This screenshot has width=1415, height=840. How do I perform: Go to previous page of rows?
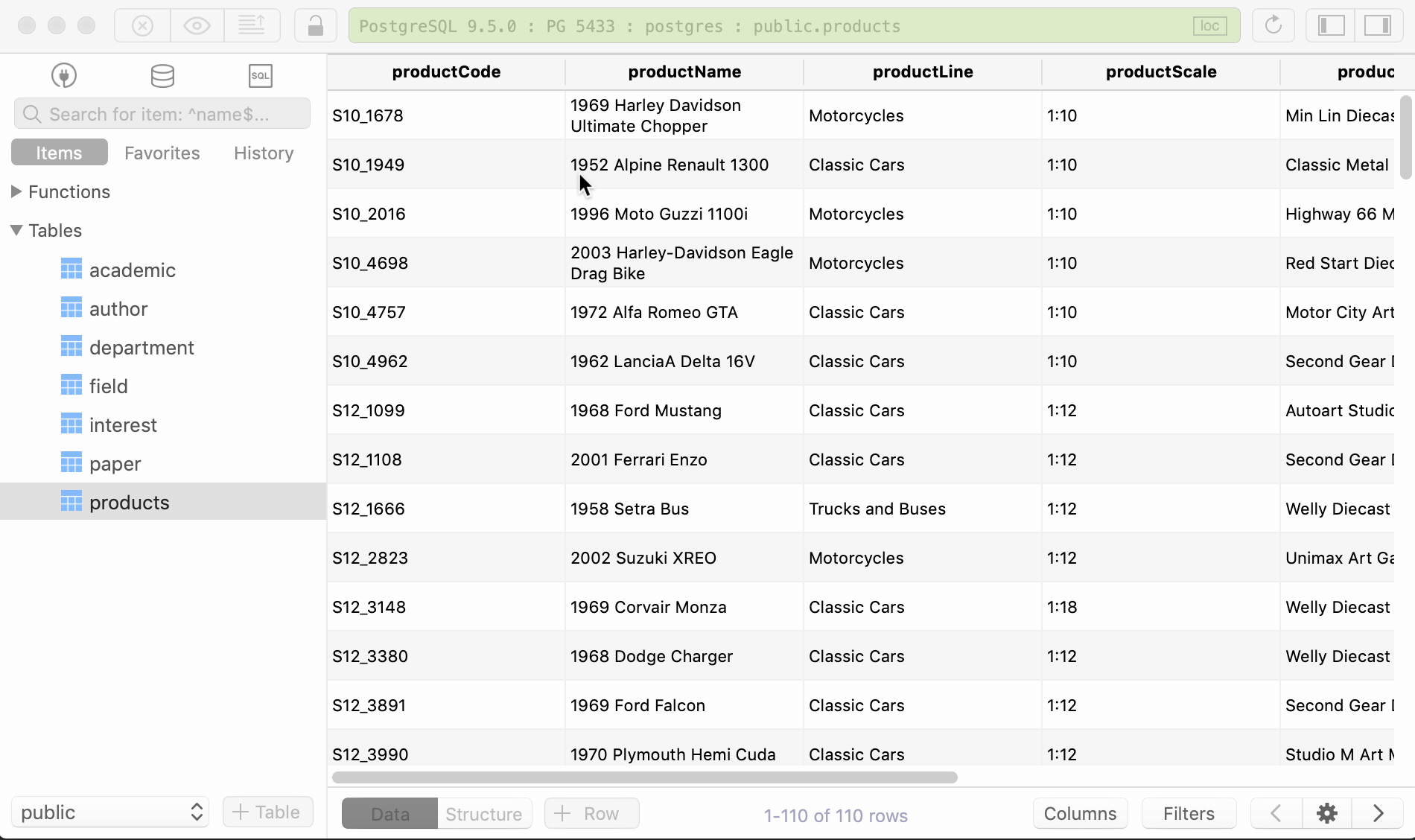1276,813
